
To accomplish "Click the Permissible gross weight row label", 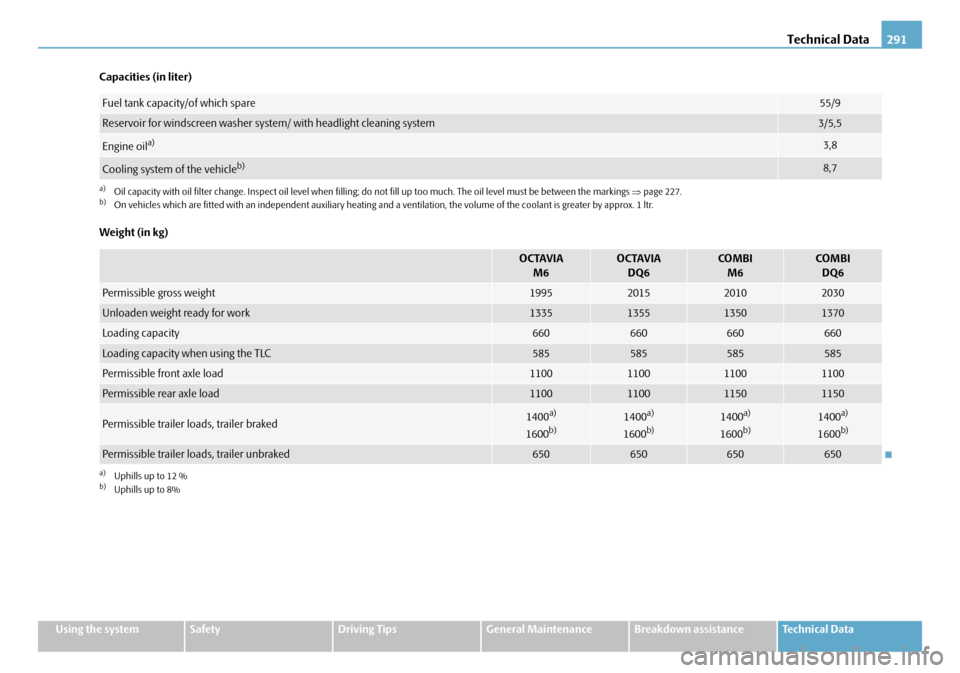I will (158, 293).
